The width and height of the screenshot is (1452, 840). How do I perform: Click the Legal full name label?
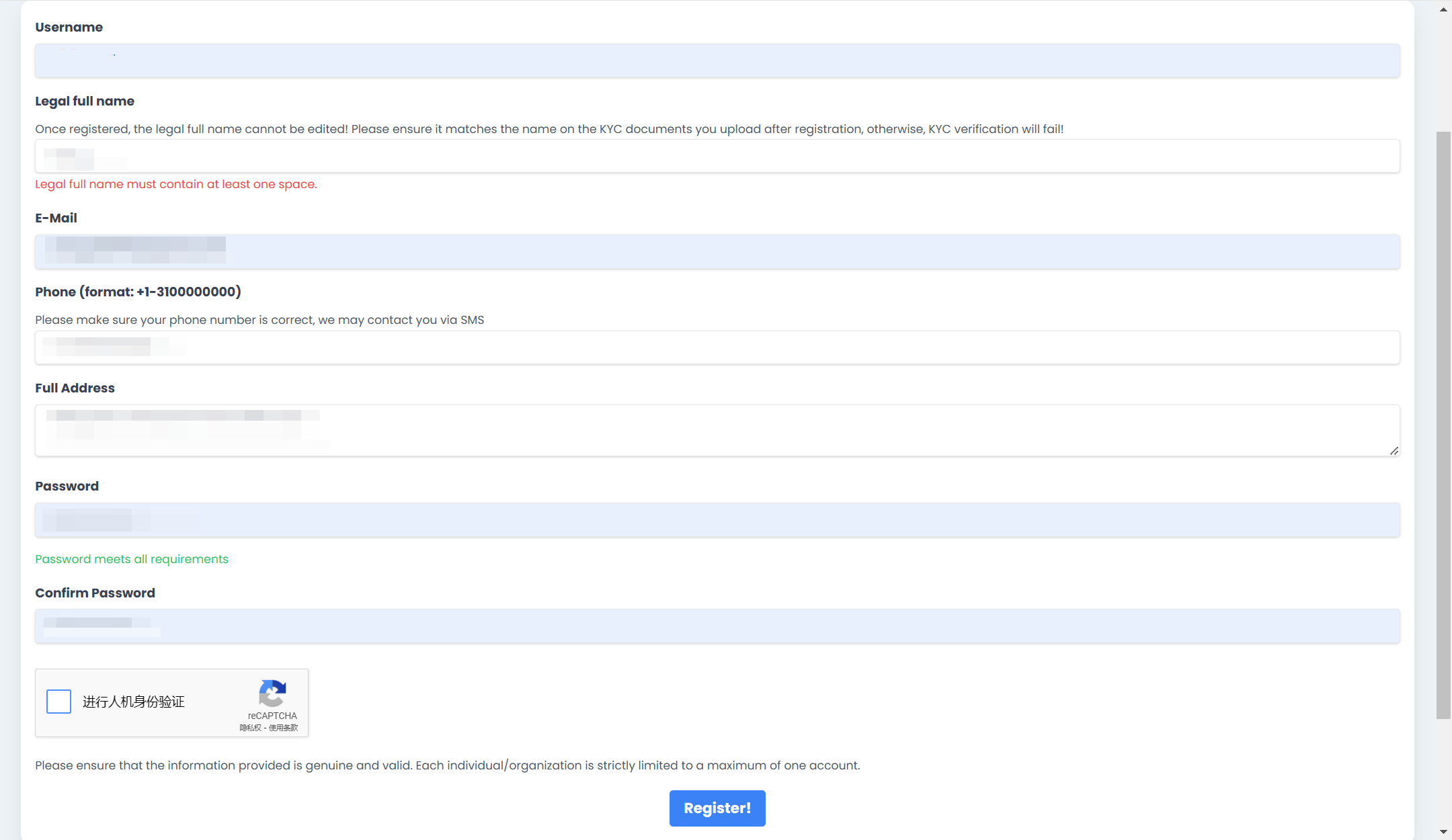click(x=85, y=101)
